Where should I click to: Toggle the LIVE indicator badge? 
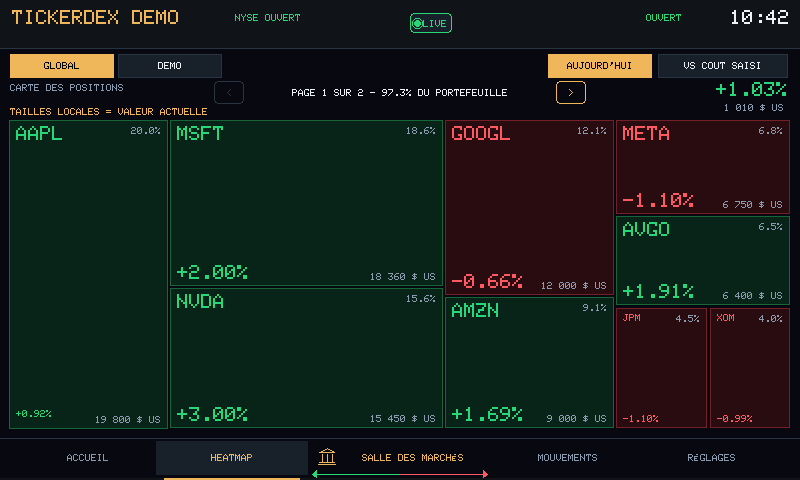431,23
